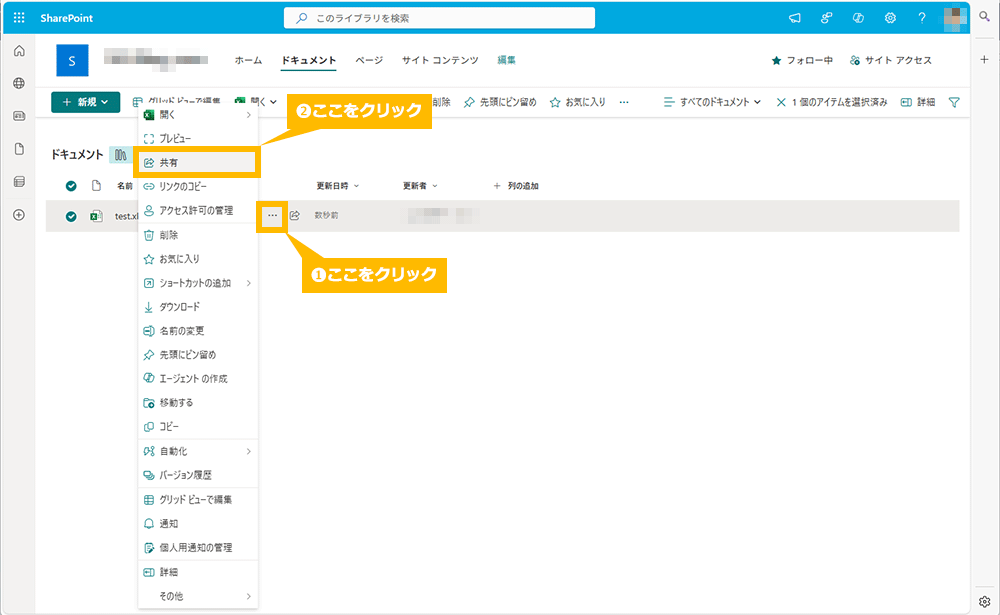1000x615 pixels.
Task: Select 削除 in the context menu
Action: 198,235
